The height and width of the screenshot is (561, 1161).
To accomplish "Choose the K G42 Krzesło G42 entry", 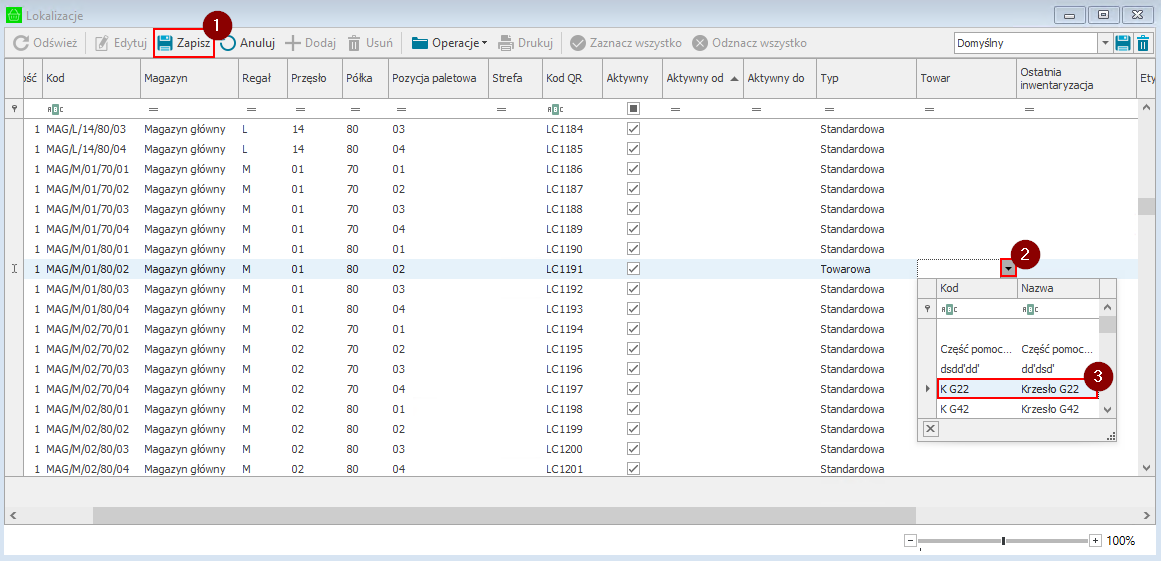I will [x=1015, y=408].
